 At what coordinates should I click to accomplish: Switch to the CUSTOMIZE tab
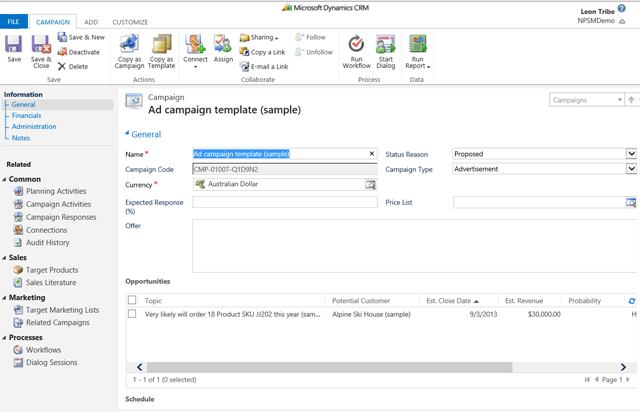130,22
